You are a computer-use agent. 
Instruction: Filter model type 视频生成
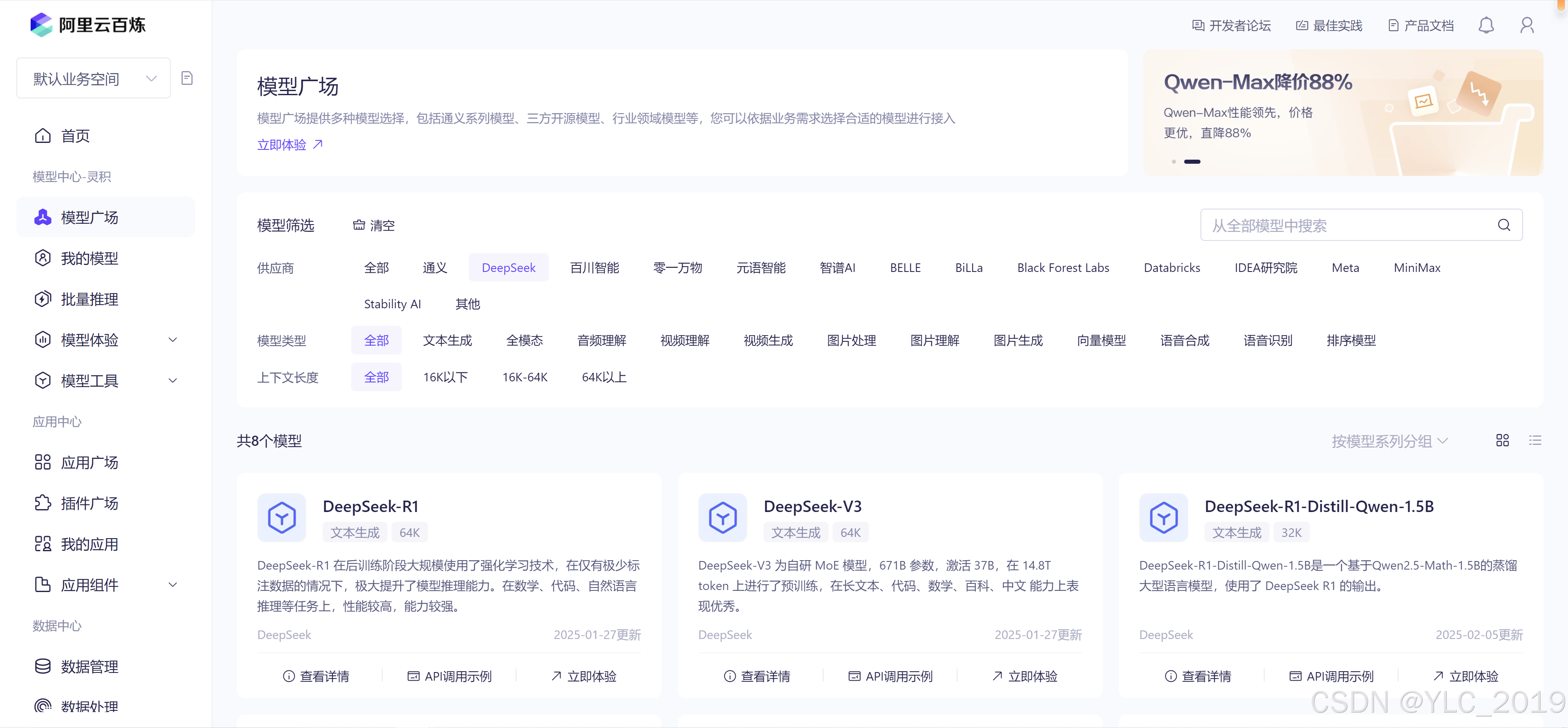pos(768,340)
